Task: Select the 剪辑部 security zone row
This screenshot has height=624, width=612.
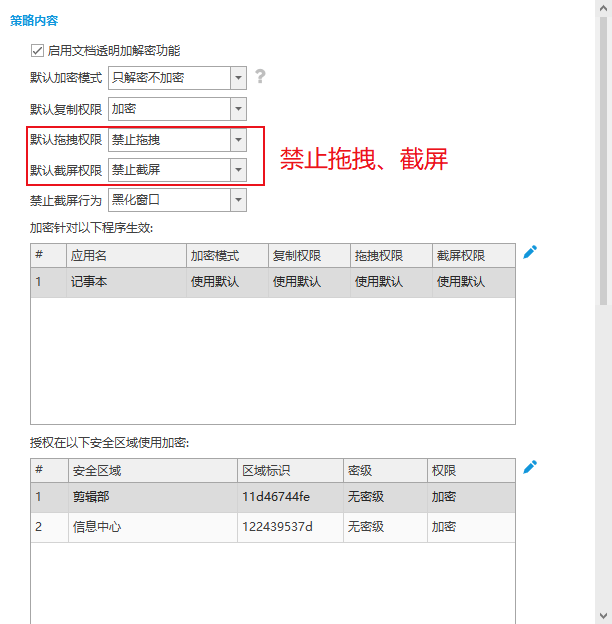Action: [272, 497]
